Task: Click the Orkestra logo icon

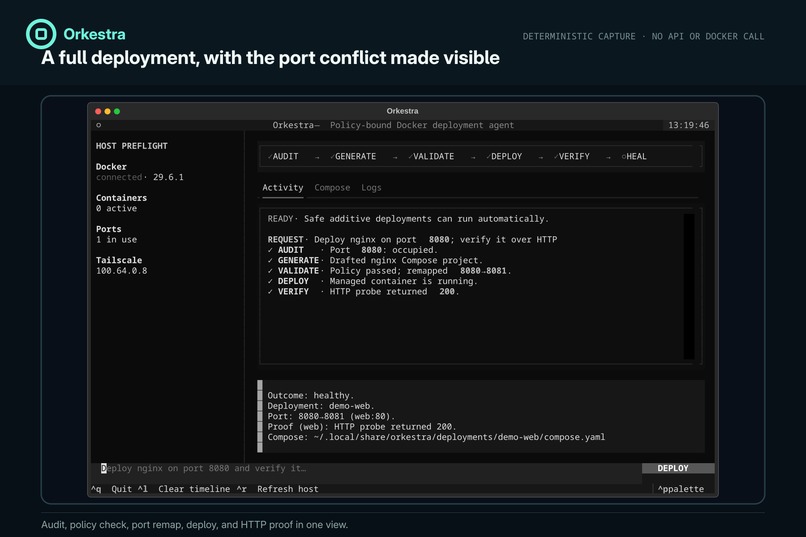Action: tap(41, 34)
